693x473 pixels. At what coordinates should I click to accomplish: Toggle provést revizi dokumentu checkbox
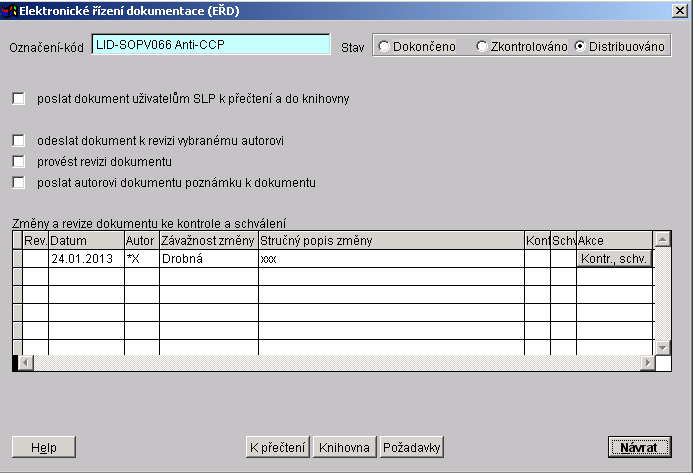[x=18, y=162]
